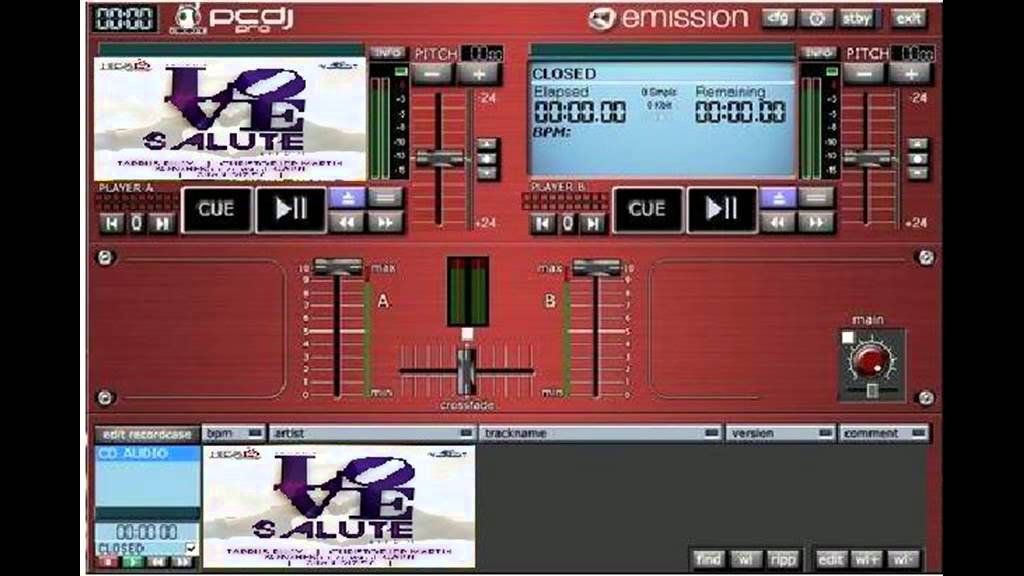1024x576 pixels.
Task: Click the edit button at the bottom right
Action: pos(831,560)
